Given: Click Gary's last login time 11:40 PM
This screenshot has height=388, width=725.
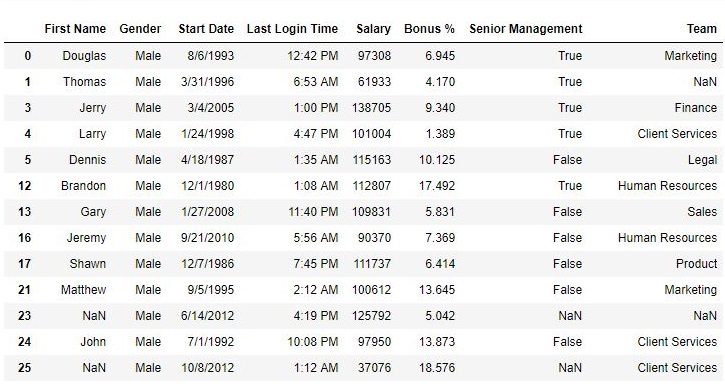Looking at the screenshot, I should (313, 212).
